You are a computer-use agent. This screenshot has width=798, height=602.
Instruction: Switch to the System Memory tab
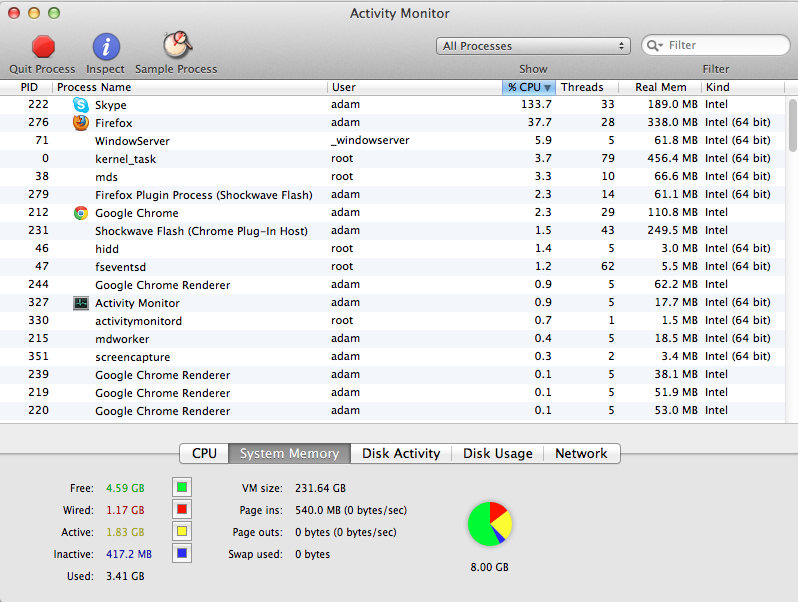pos(289,453)
